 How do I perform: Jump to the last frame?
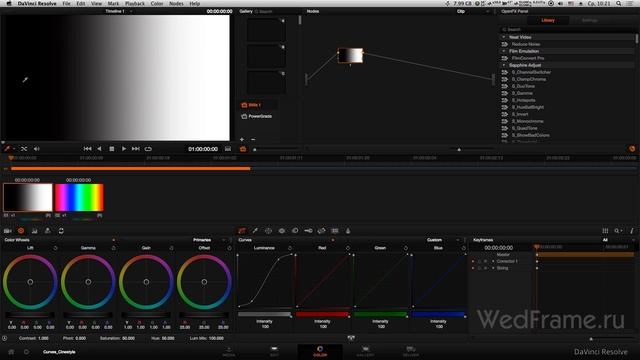click(x=136, y=149)
